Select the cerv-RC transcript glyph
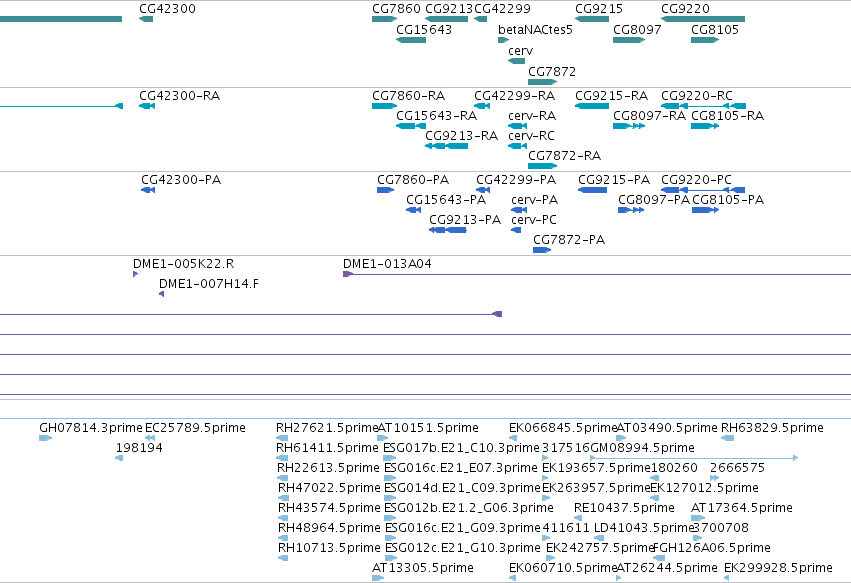The height and width of the screenshot is (583, 851). (x=517, y=146)
